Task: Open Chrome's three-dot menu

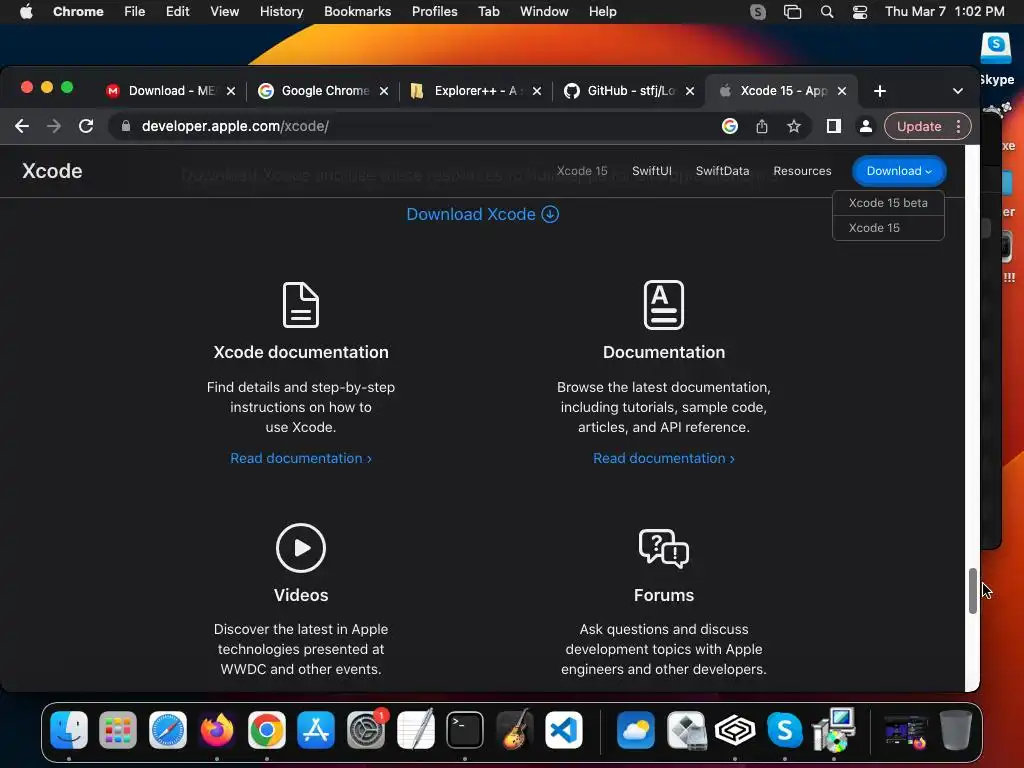Action: tap(958, 126)
